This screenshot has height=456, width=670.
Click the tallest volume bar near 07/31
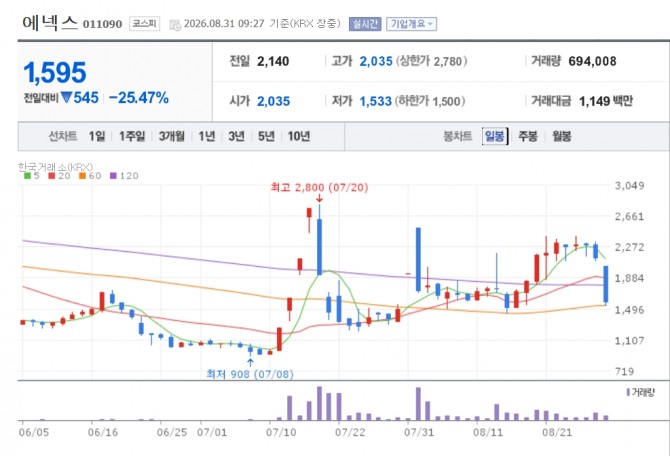(x=418, y=404)
